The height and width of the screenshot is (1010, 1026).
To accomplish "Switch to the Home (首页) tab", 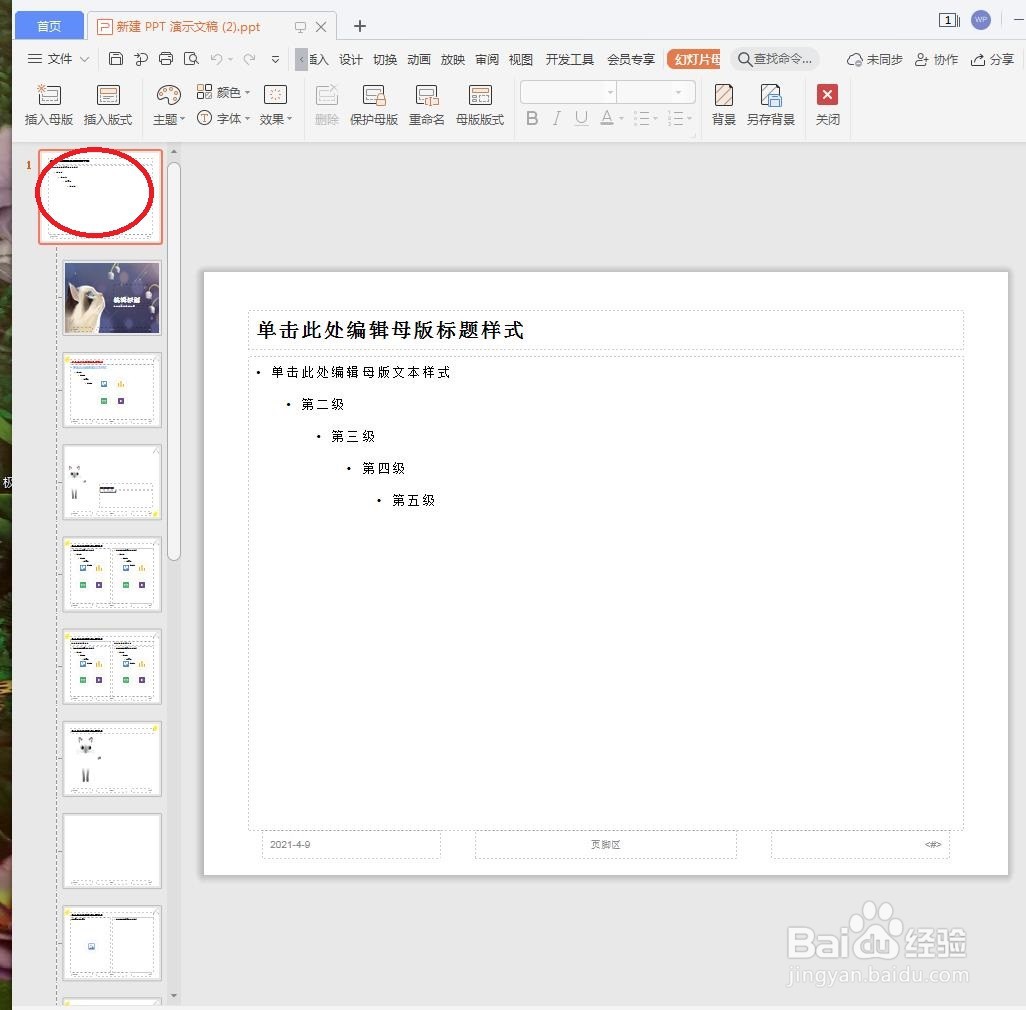I will (49, 26).
